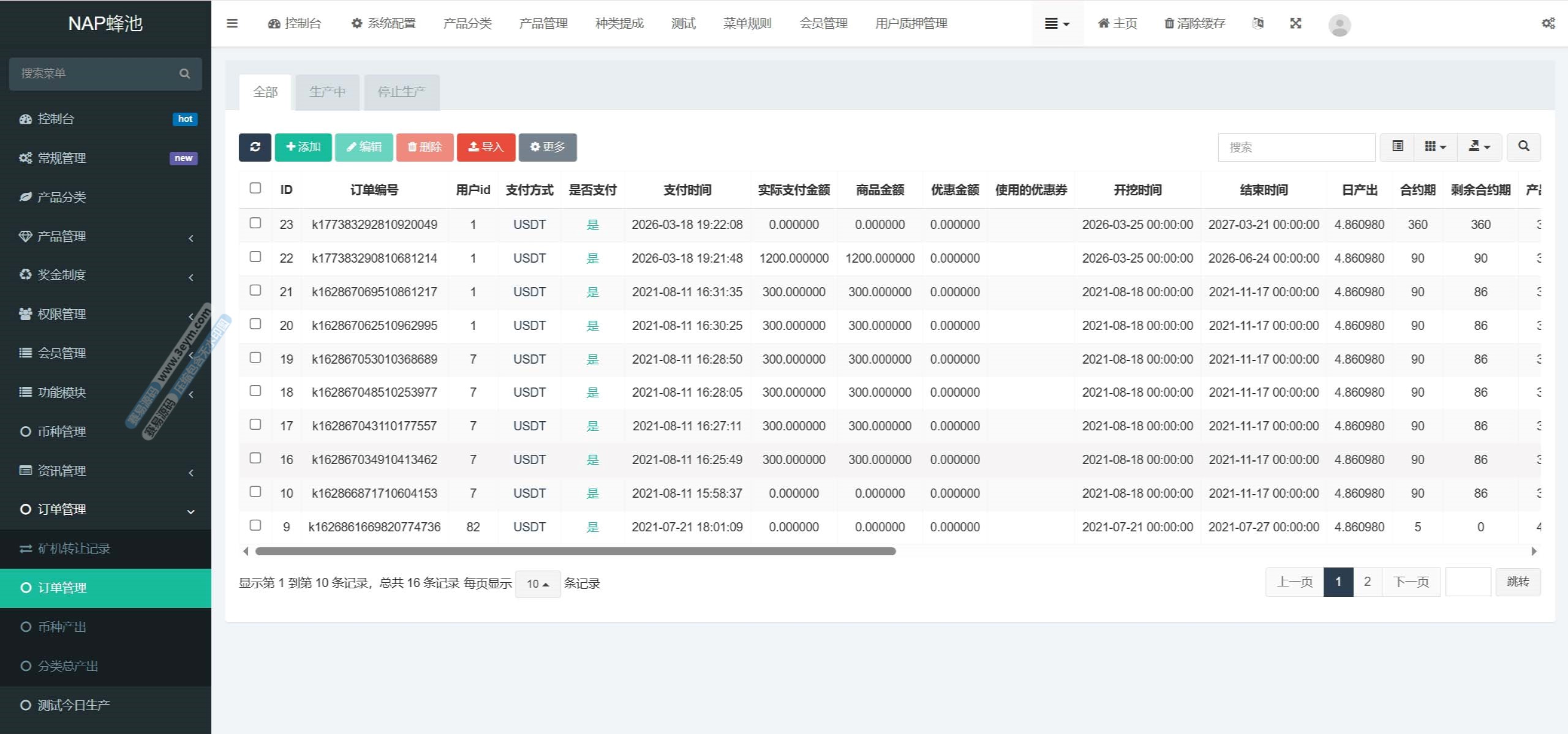Open the 会员管理 top menu item
1568x734 pixels.
coord(823,23)
